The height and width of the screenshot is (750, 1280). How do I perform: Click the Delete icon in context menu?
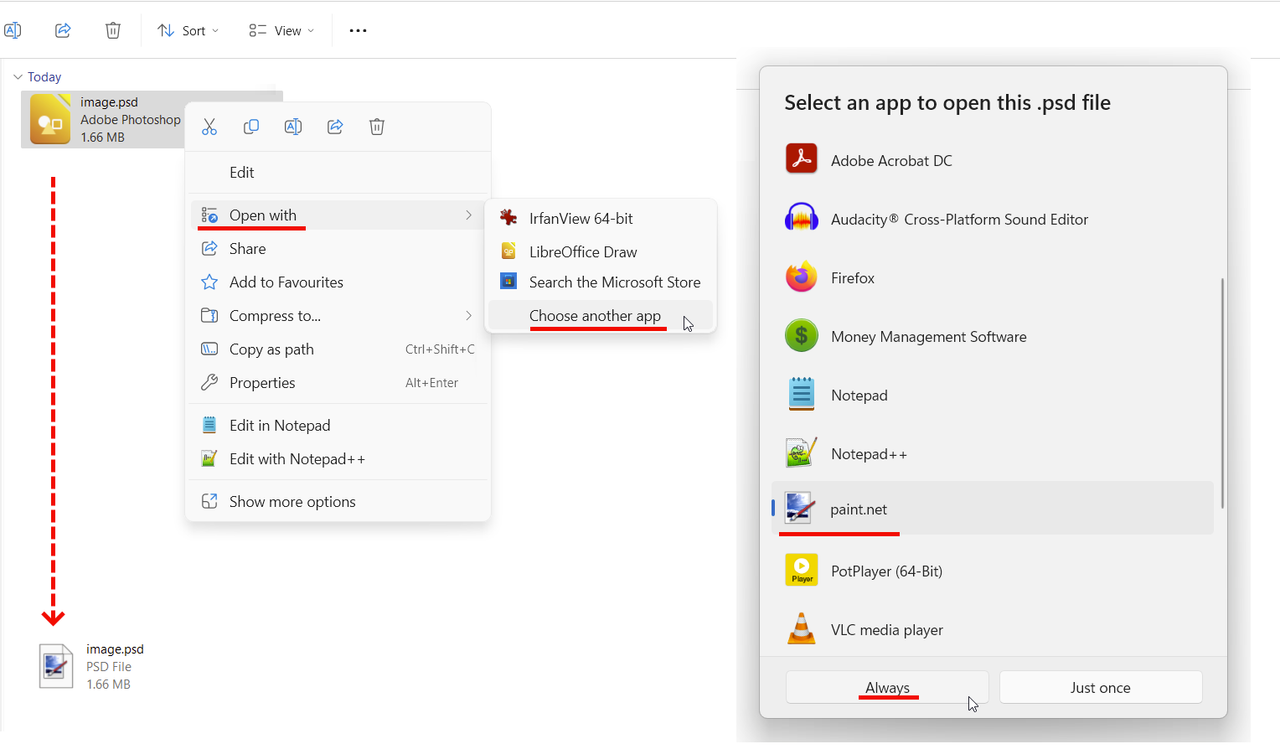coord(377,127)
